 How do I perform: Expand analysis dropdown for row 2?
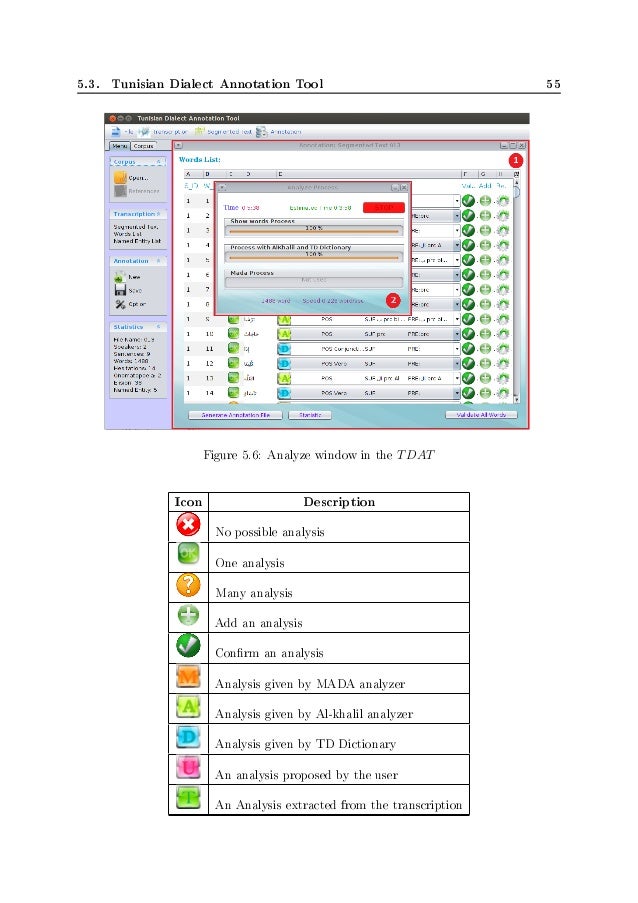point(457,216)
